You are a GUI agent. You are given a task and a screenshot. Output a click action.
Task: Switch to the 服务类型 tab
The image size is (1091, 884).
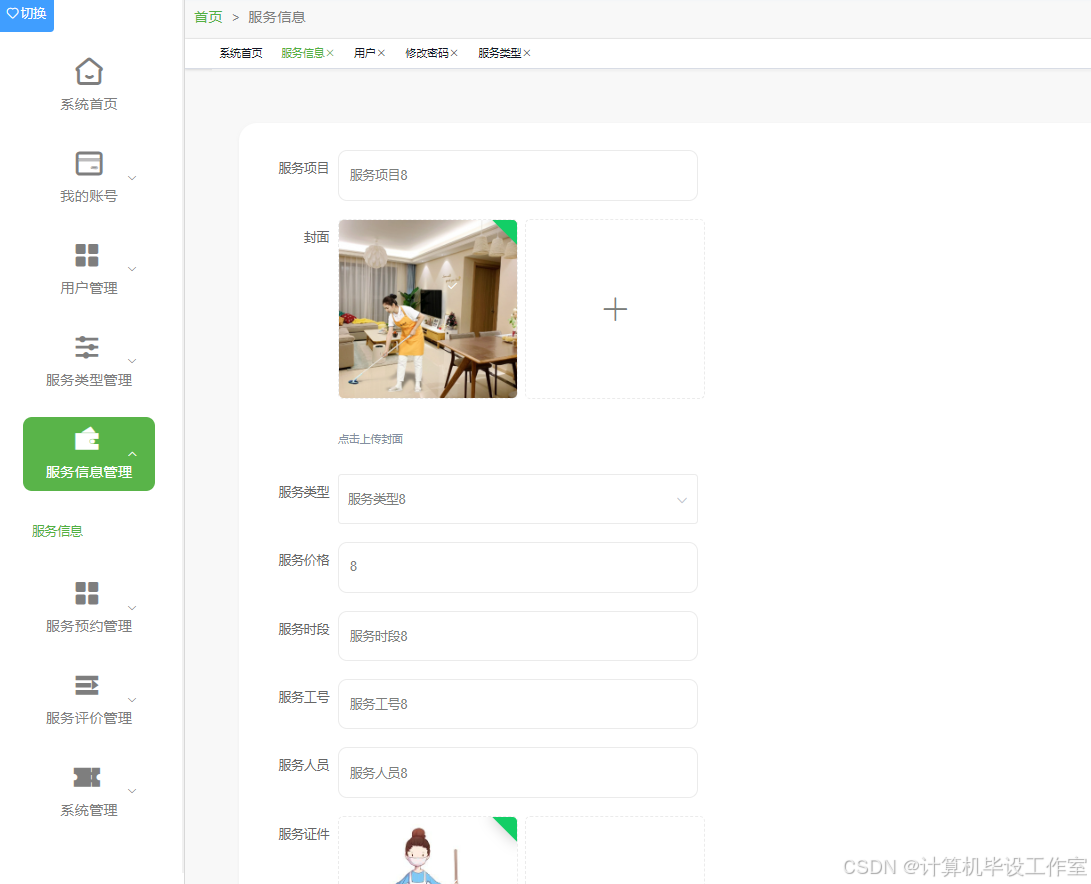pyautogui.click(x=500, y=53)
